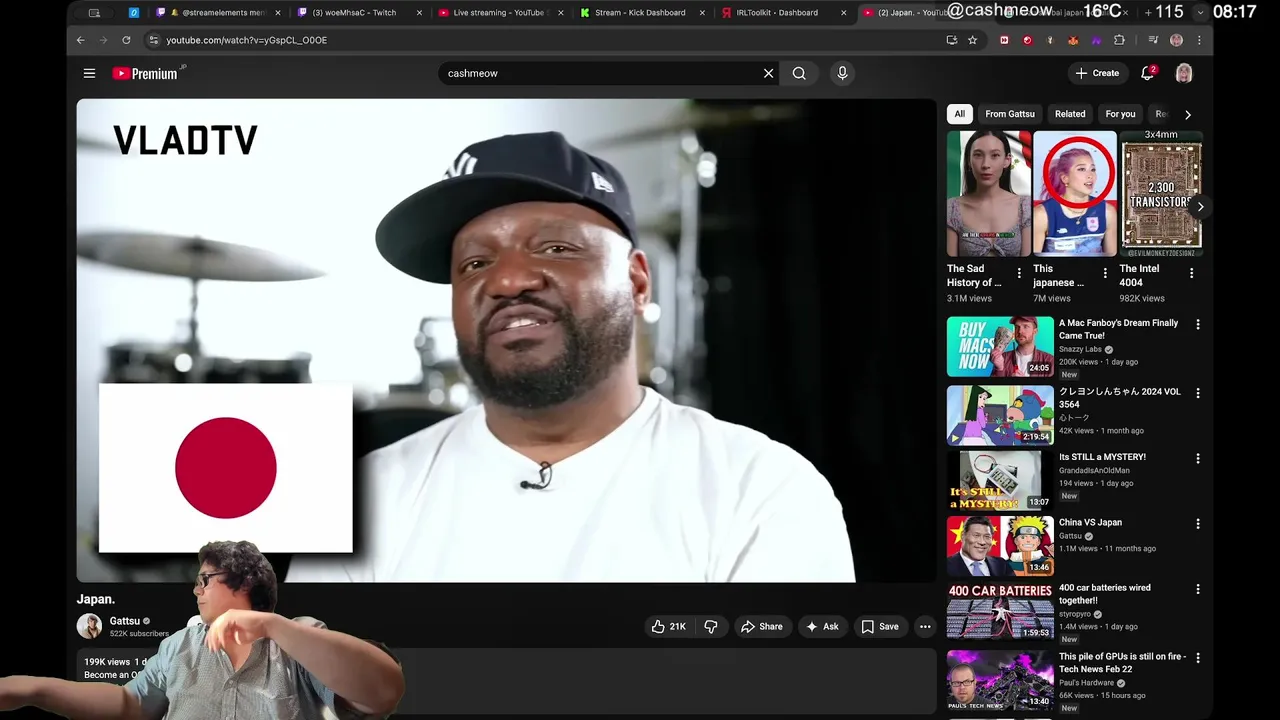Open China VS Japan video title
Image resolution: width=1280 pixels, height=720 pixels.
click(x=1090, y=522)
